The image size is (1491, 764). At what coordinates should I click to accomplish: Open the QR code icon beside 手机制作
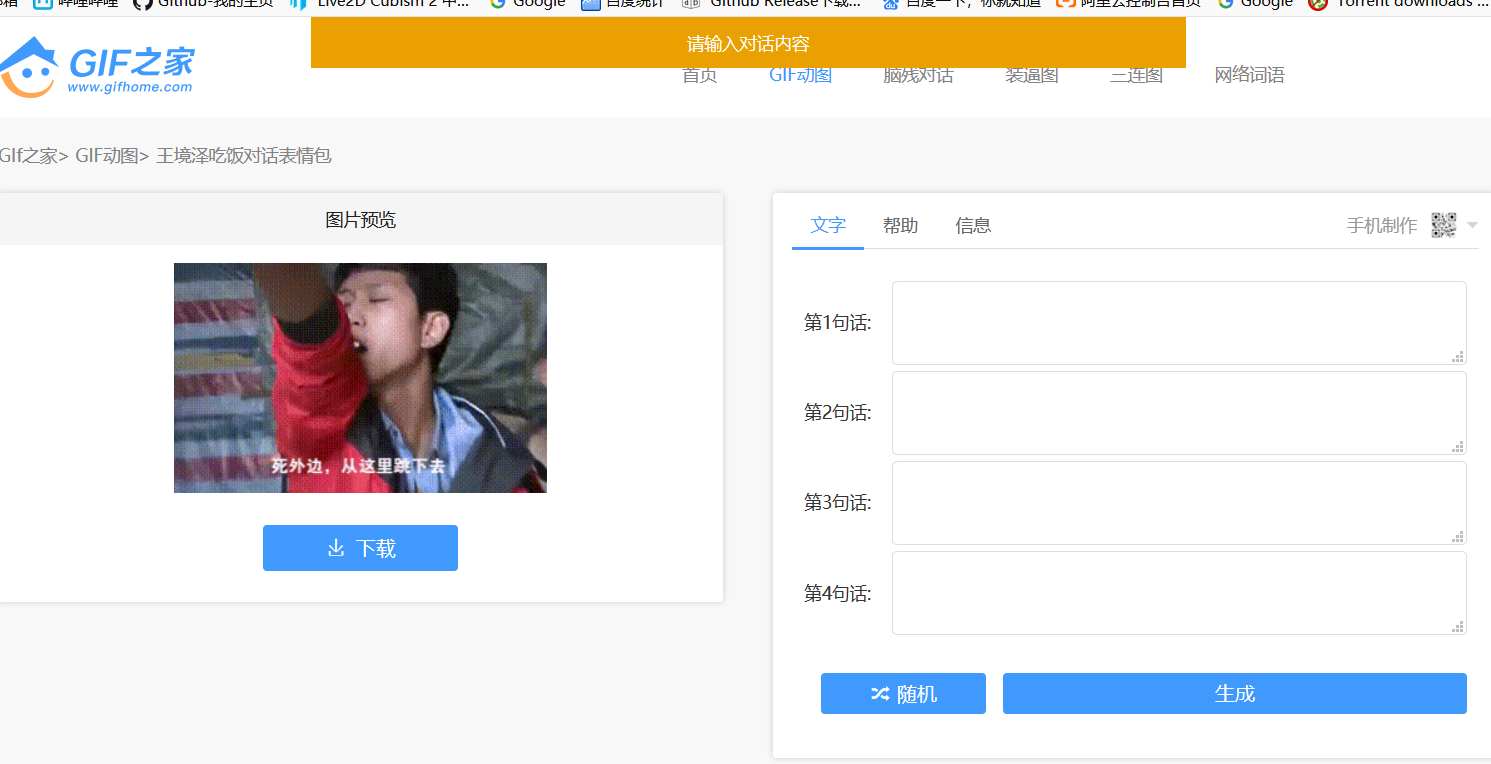[1443, 225]
